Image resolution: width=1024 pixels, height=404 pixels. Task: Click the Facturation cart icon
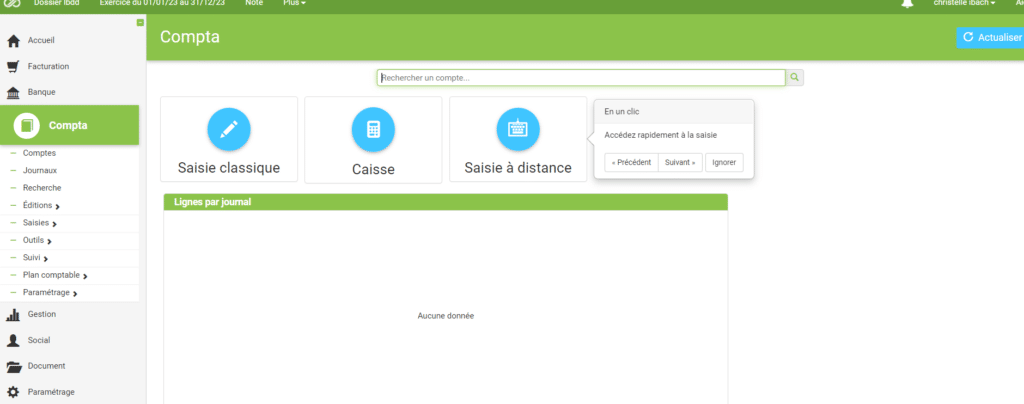(13, 67)
